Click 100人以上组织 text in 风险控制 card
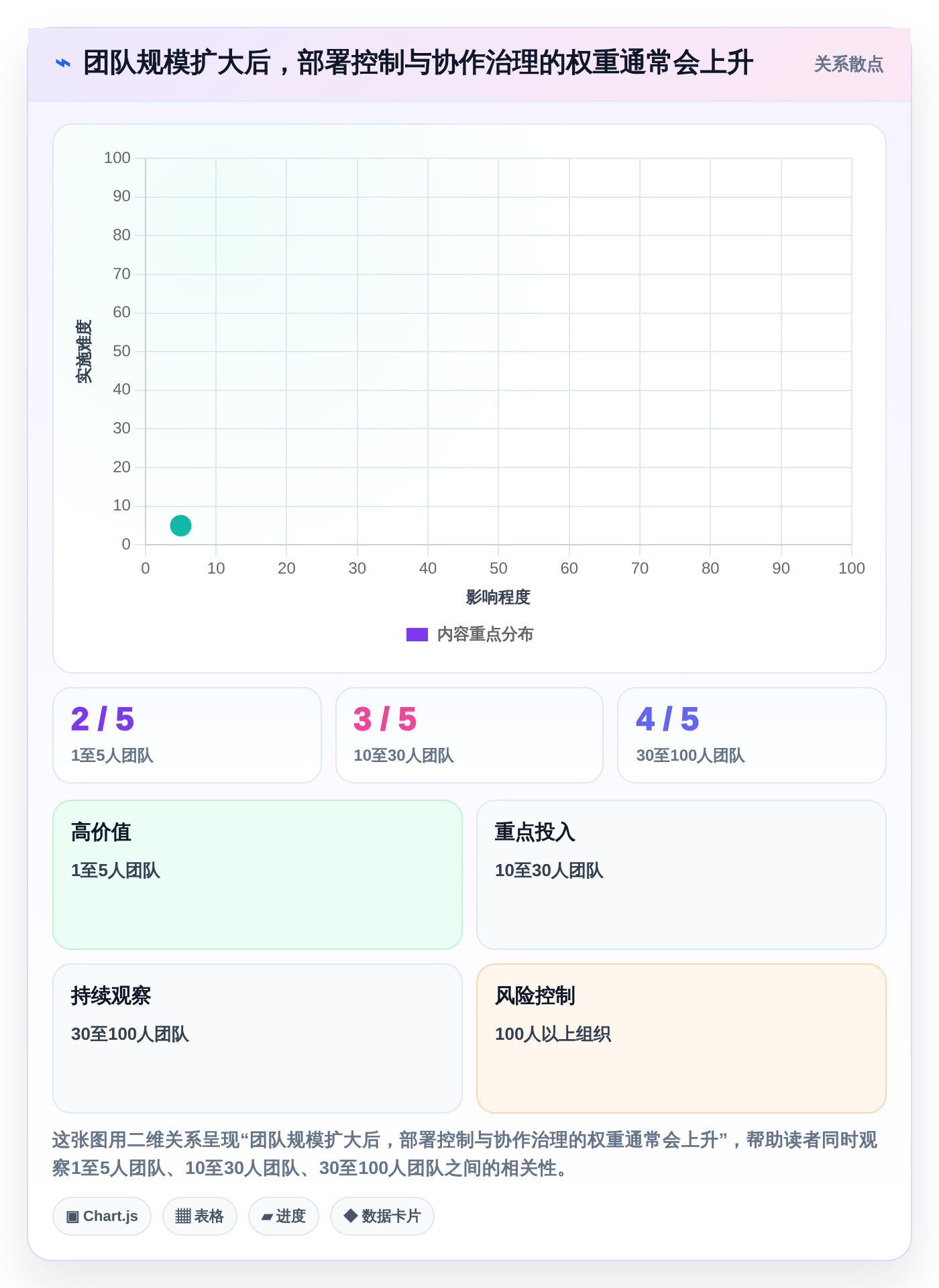Viewport: 939px width, 1288px height. tap(553, 1034)
